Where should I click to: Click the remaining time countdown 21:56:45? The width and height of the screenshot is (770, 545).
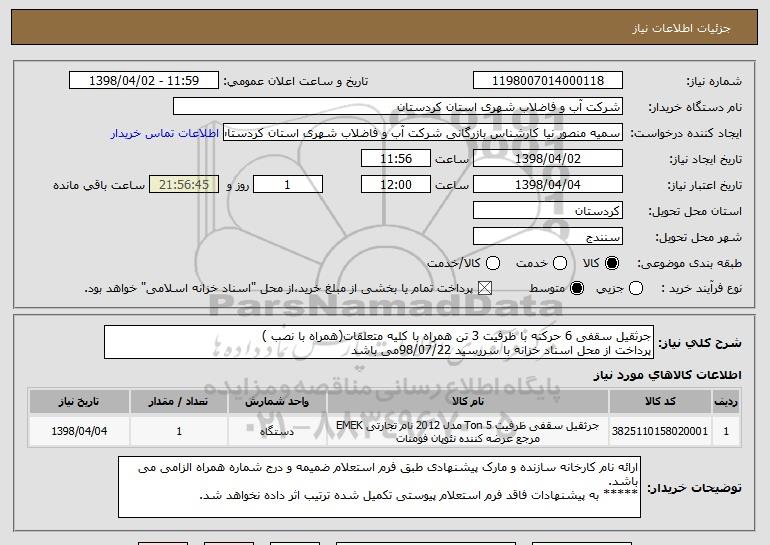[184, 185]
